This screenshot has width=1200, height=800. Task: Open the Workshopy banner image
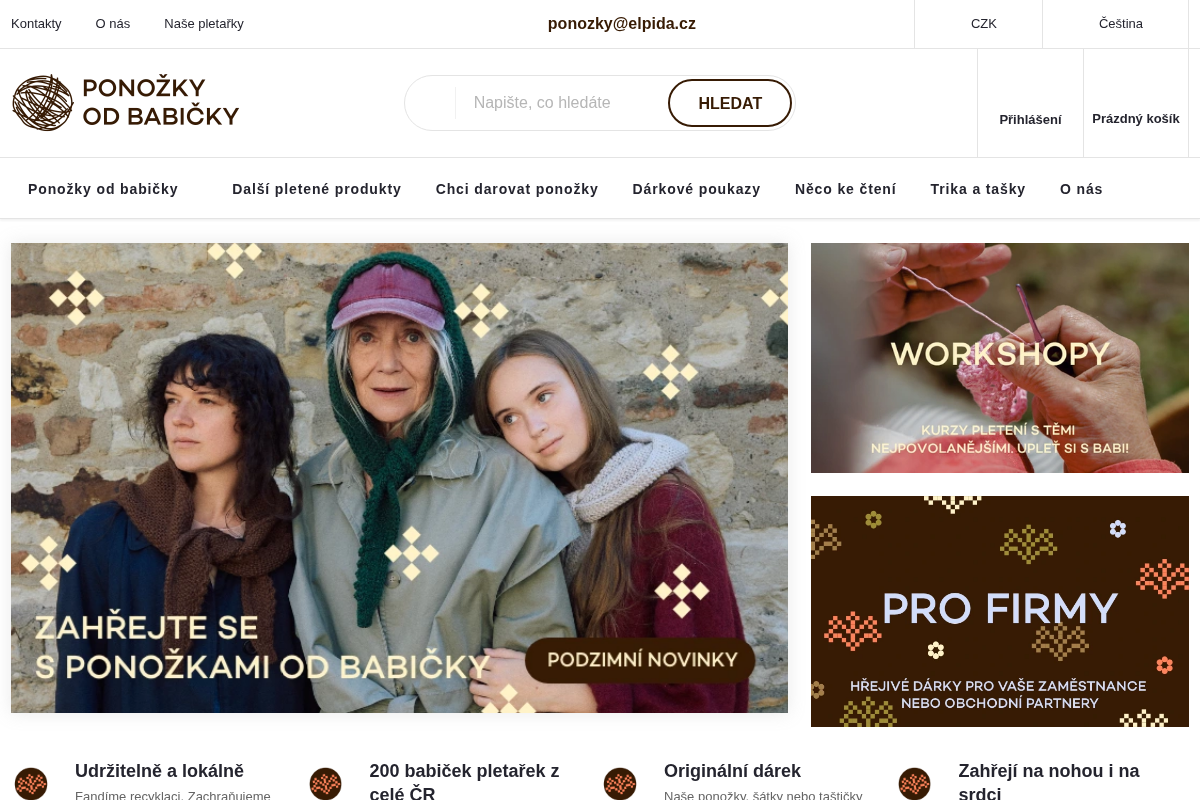(1000, 358)
